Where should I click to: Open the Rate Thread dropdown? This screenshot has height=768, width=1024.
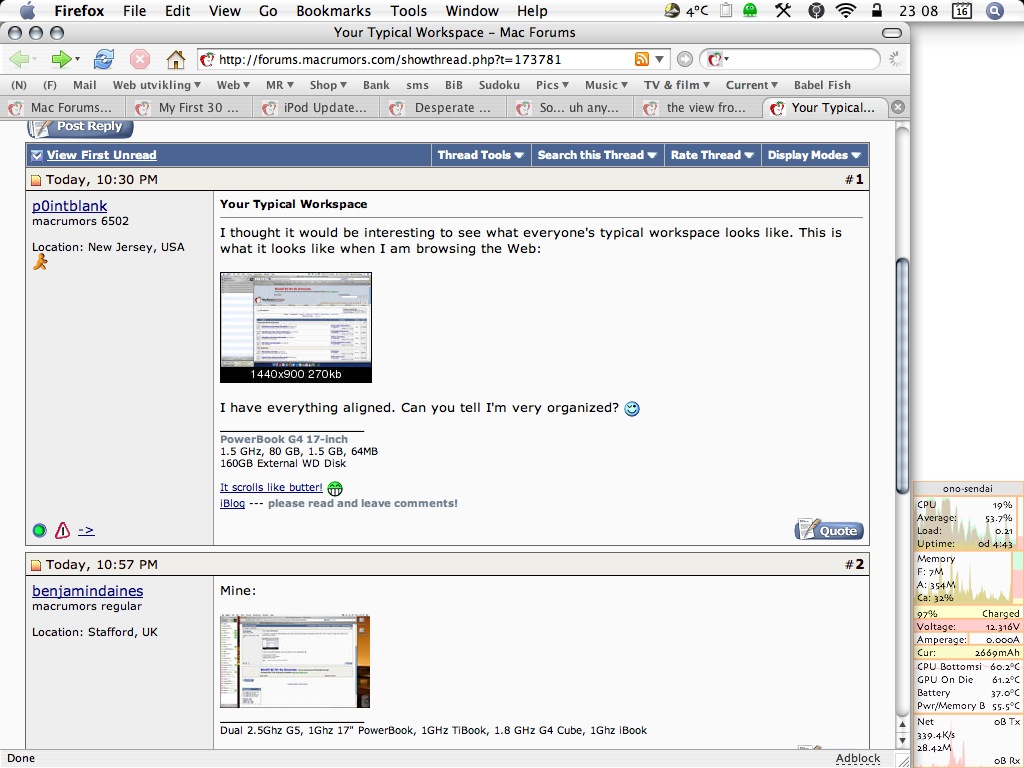[x=712, y=155]
